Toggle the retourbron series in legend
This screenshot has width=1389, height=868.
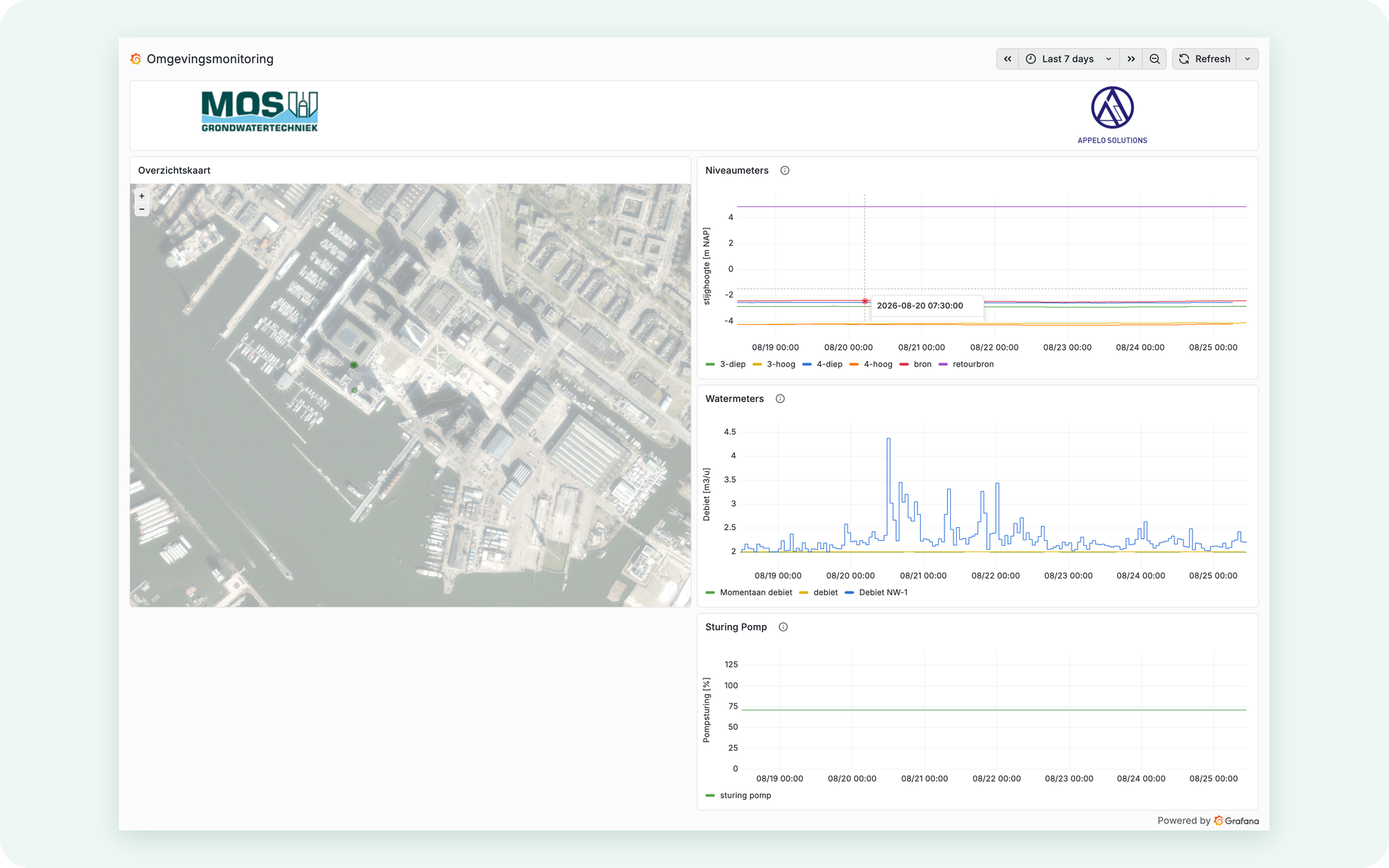click(967, 365)
